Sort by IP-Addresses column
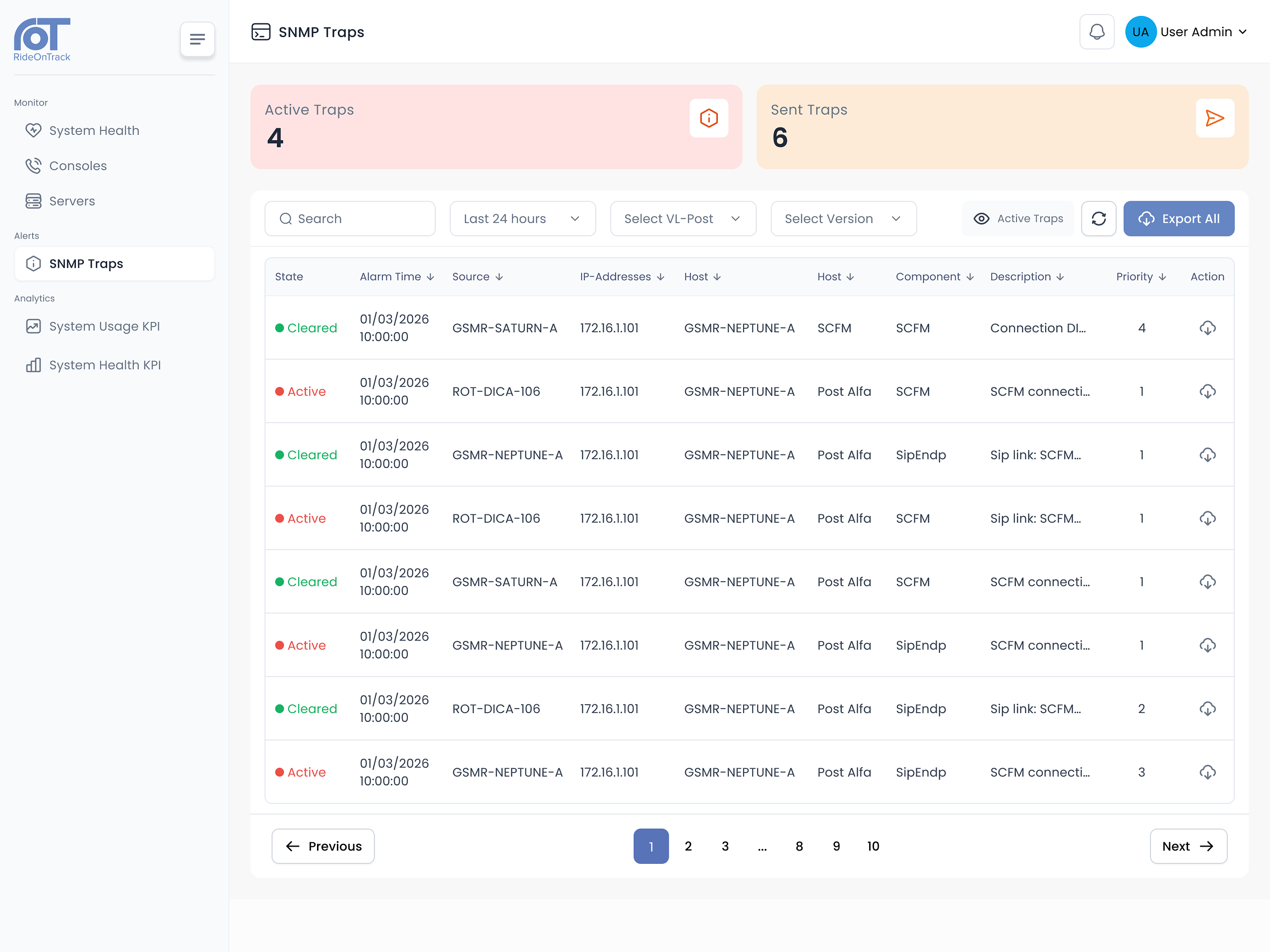1270x952 pixels. point(622,277)
